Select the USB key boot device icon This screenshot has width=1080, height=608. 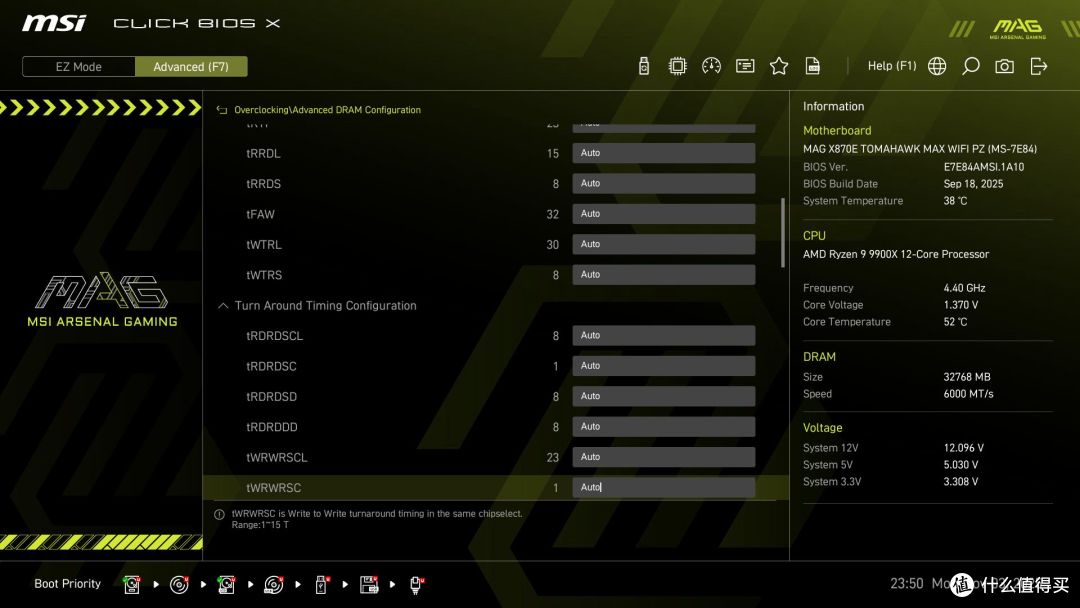coord(321,585)
